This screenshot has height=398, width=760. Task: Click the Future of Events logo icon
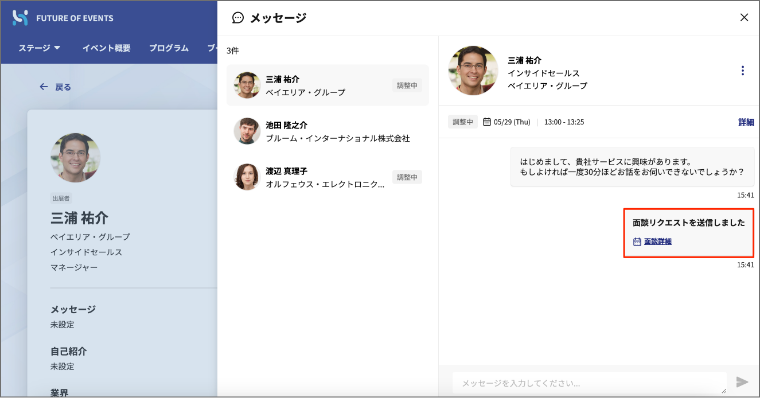coord(20,18)
